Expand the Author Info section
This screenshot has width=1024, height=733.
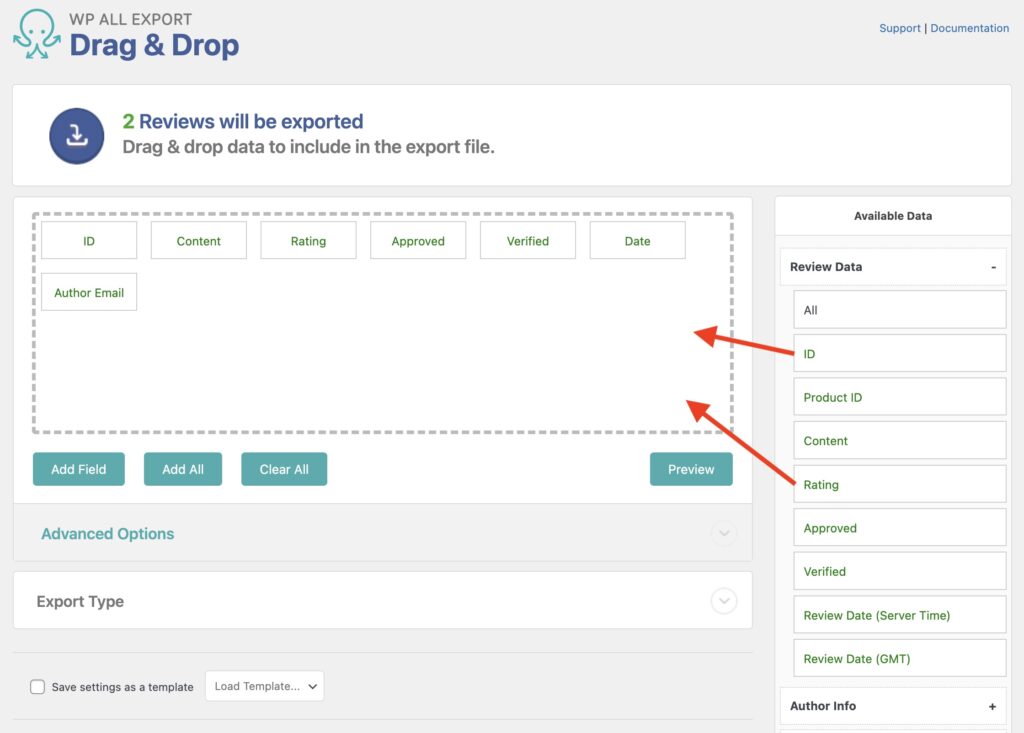pyautogui.click(x=992, y=706)
